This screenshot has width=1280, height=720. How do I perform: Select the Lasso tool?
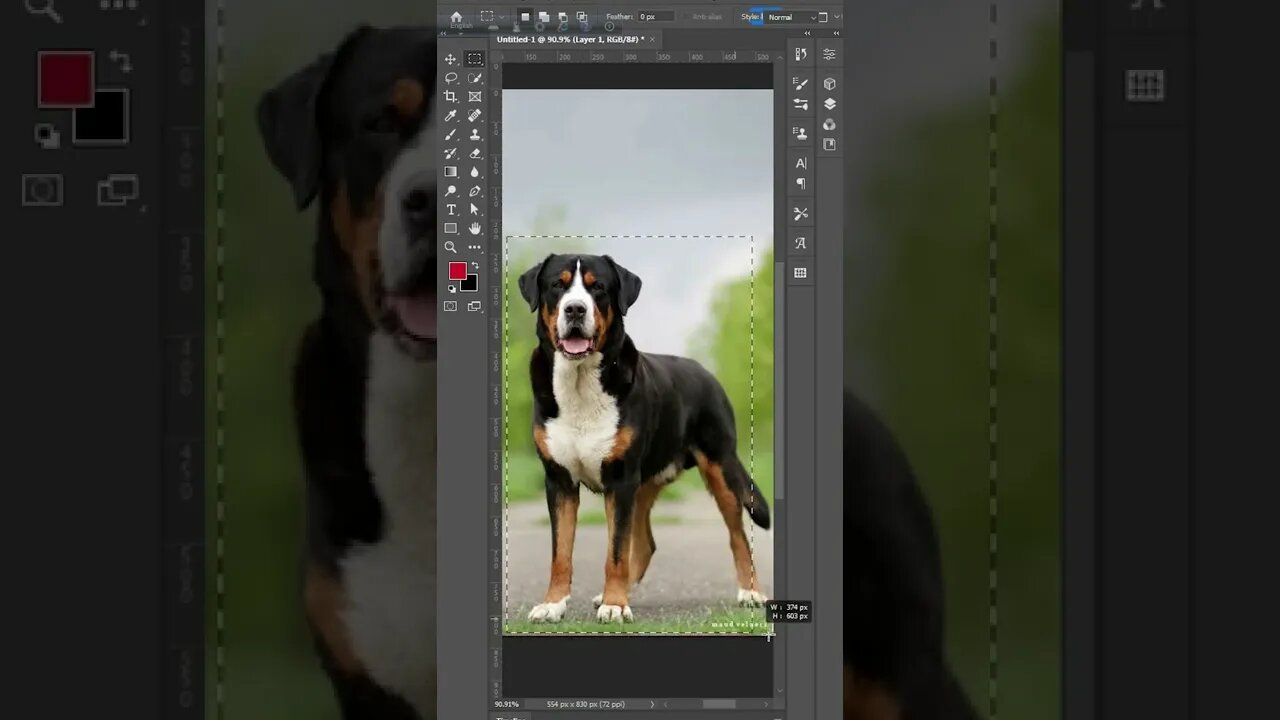[451, 78]
